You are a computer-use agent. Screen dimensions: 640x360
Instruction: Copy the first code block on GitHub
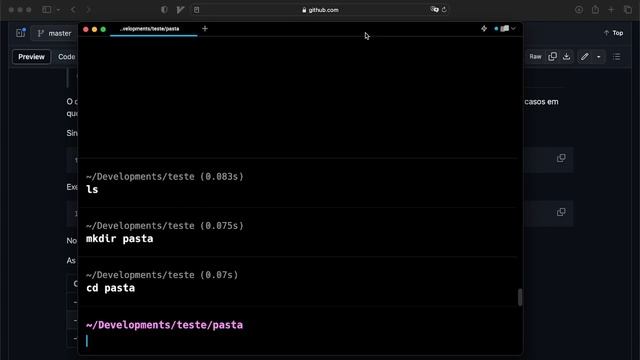click(561, 158)
